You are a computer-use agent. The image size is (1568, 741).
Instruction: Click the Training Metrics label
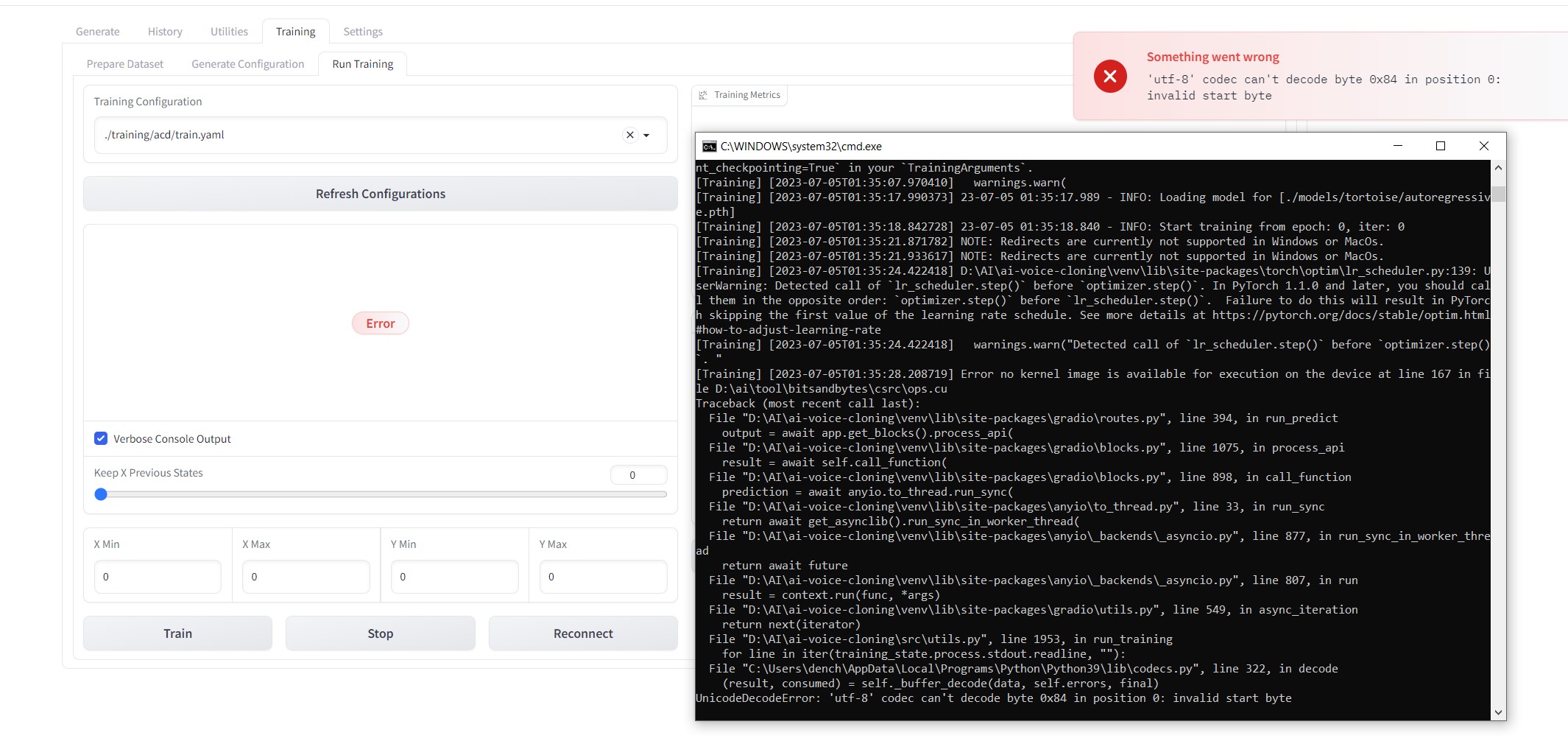tap(747, 95)
